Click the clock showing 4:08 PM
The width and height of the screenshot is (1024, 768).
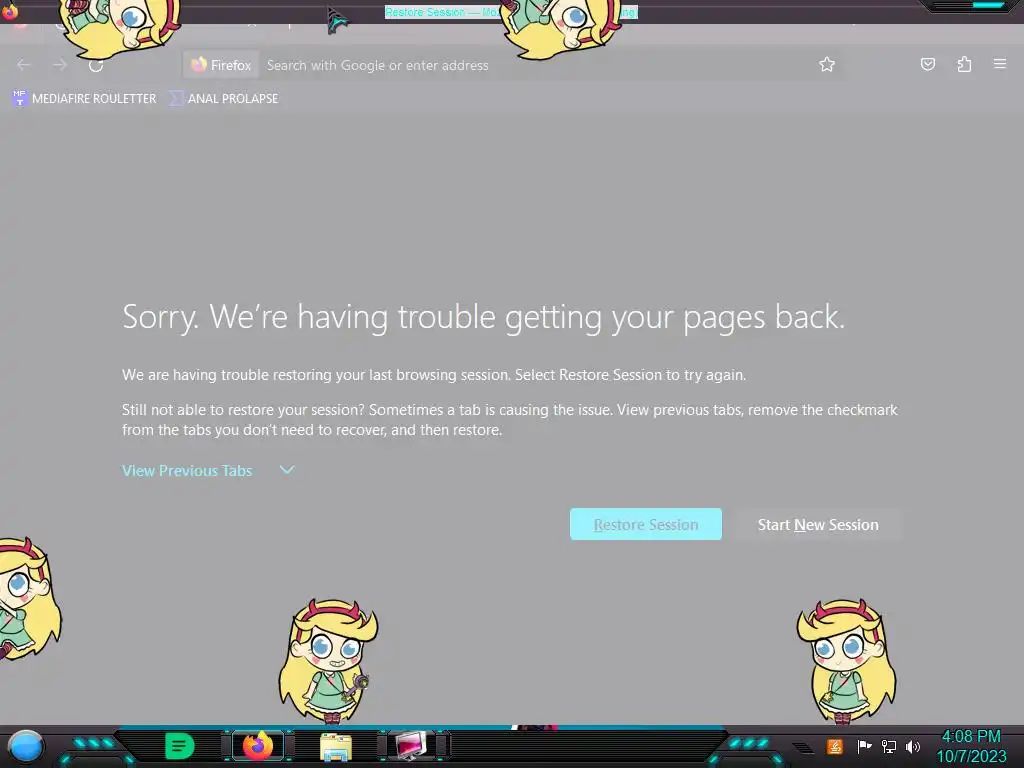click(971, 746)
